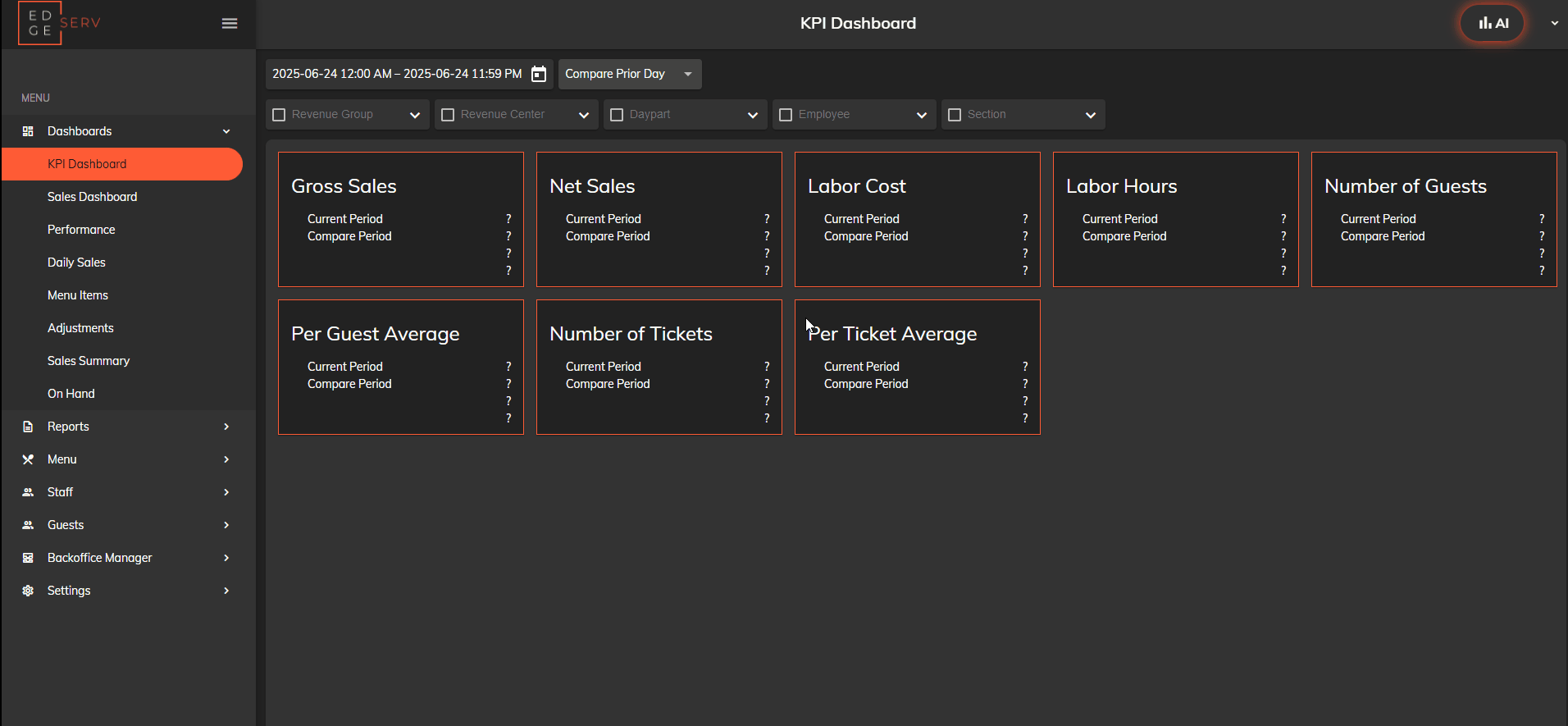Open the Compare Prior Day dropdown
This screenshot has height=726, width=1568.
(629, 75)
